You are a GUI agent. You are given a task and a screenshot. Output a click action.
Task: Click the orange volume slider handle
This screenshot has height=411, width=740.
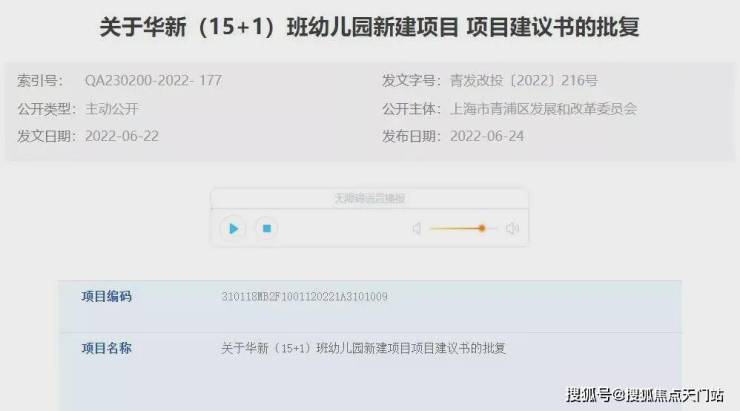coord(482,228)
